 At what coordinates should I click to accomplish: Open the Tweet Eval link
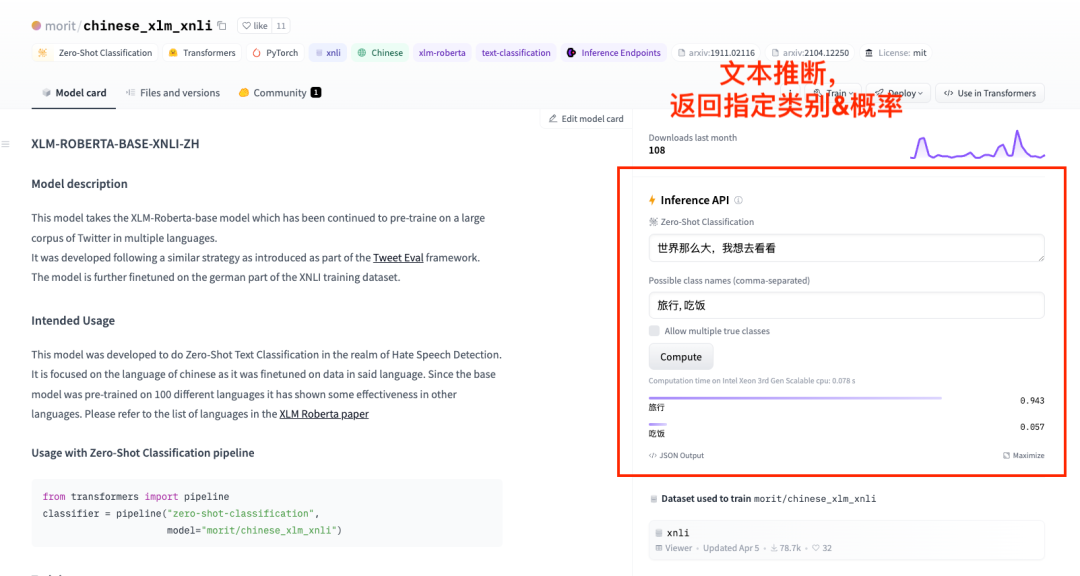(x=398, y=257)
